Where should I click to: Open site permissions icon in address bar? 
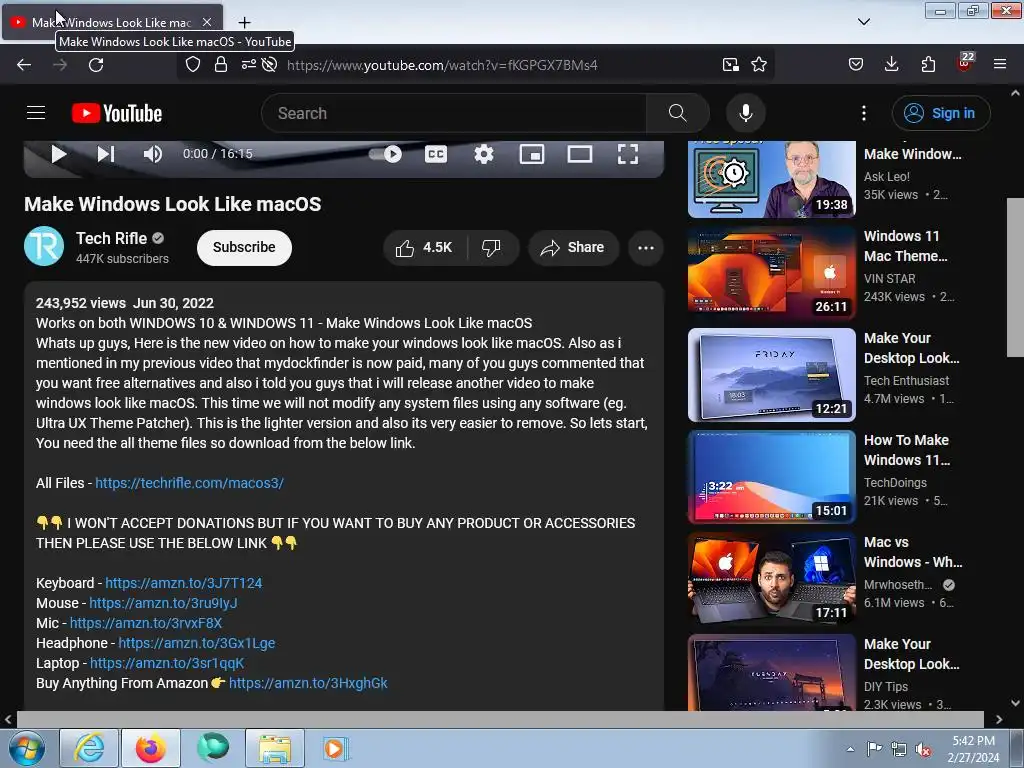[249, 64]
